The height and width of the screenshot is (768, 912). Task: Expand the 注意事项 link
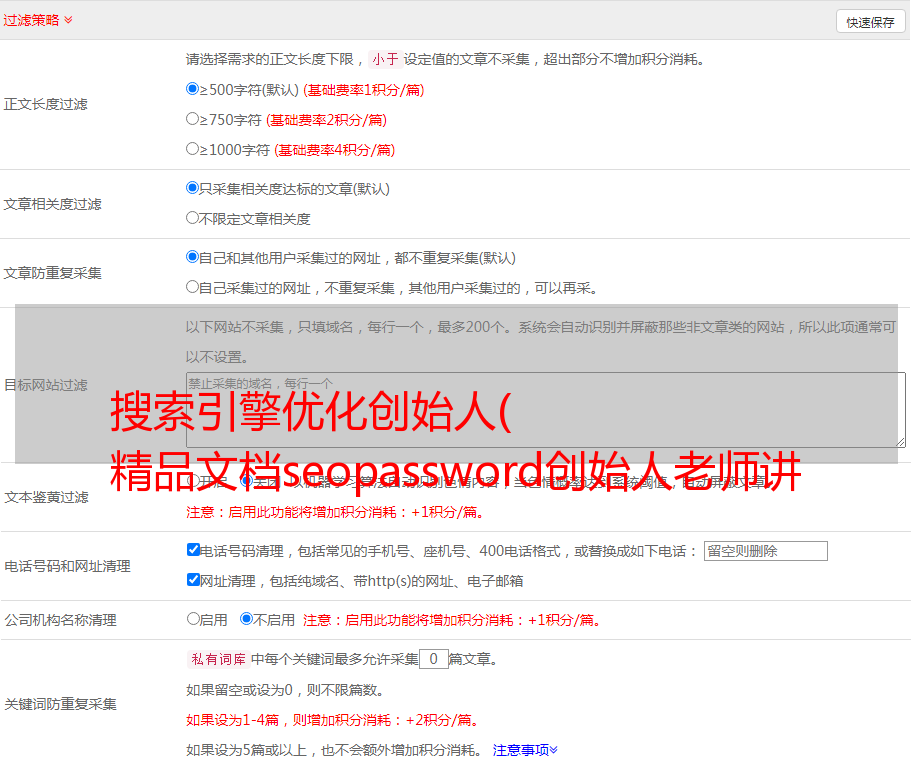point(525,750)
